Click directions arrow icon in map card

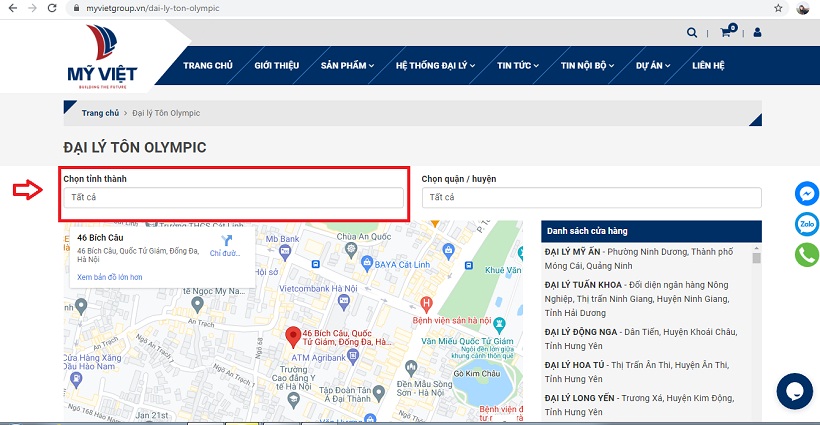(226, 240)
